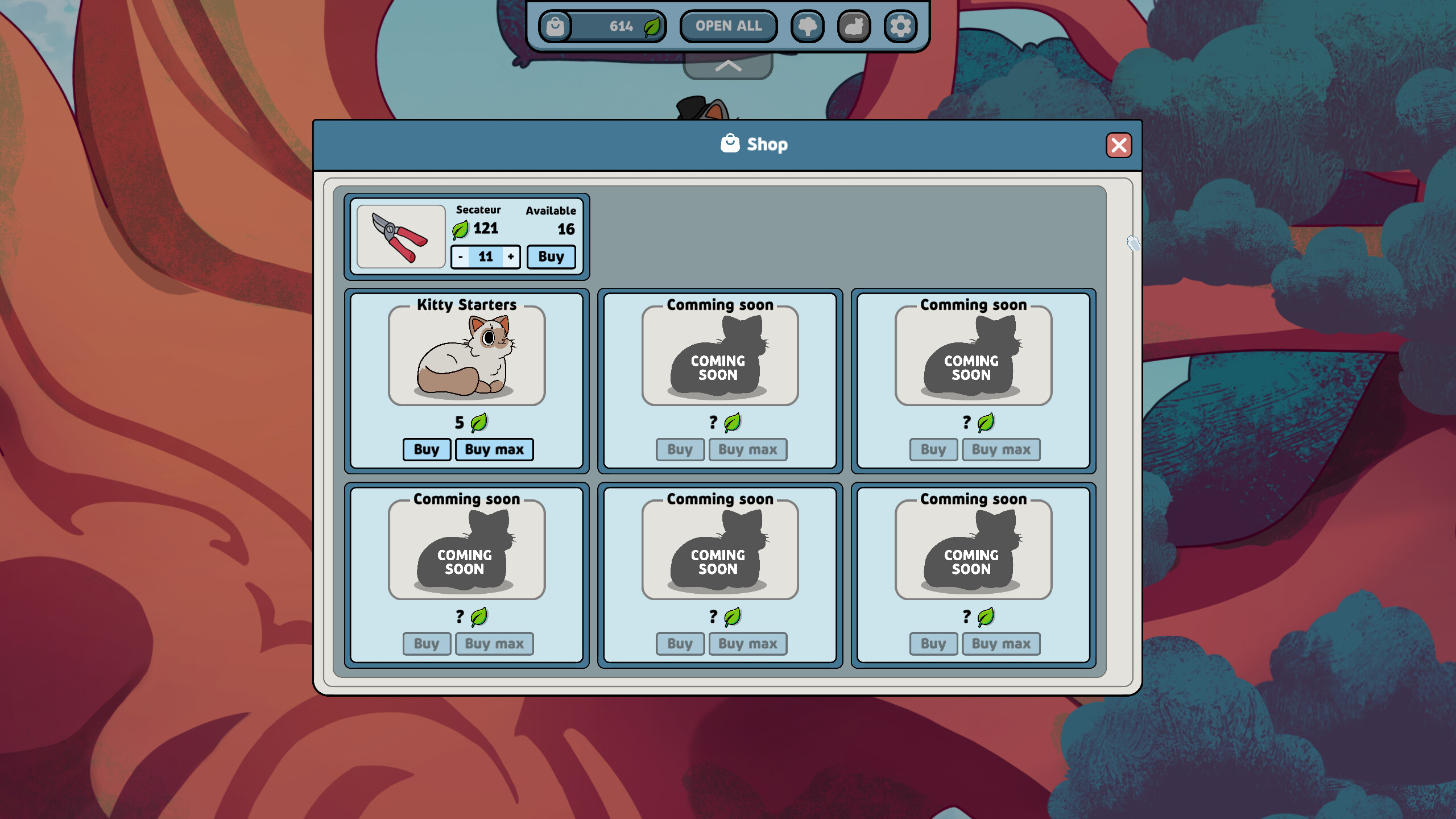Increase Secateur quantity with the plus stepper
The width and height of the screenshot is (1456, 819).
click(x=511, y=257)
